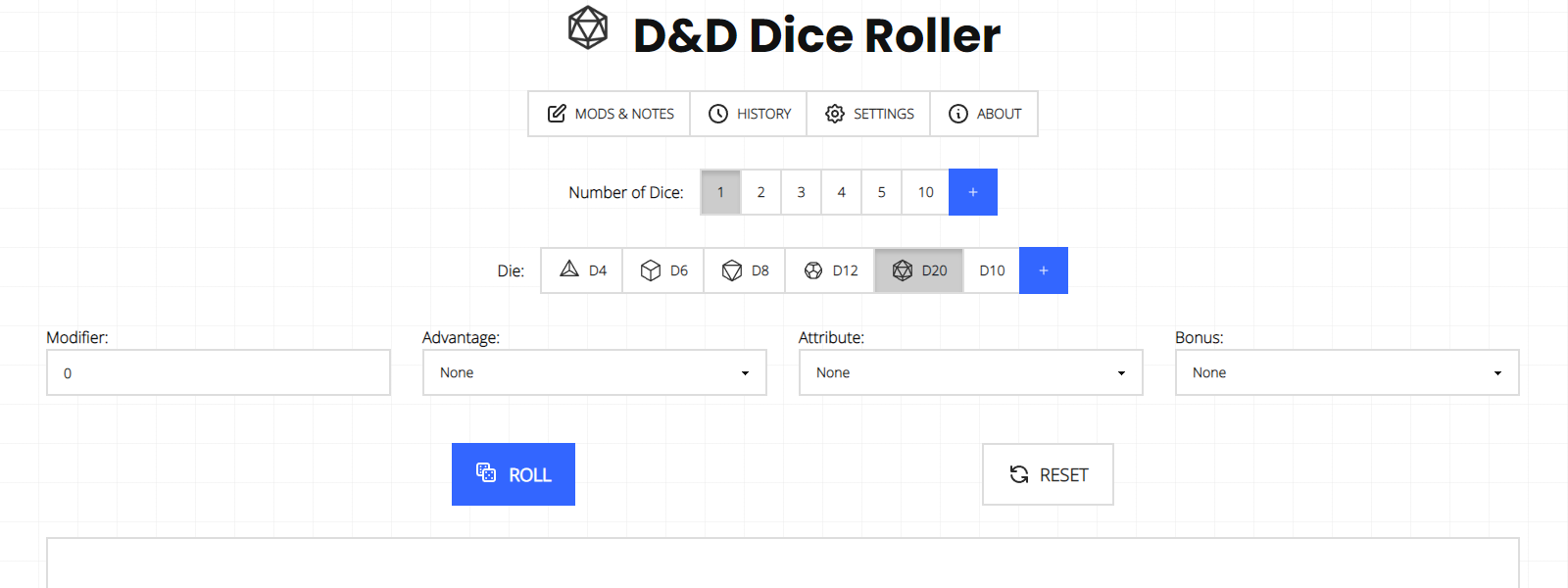The image size is (1568, 588).
Task: Click the plus button to add custom die
Action: [x=1044, y=270]
